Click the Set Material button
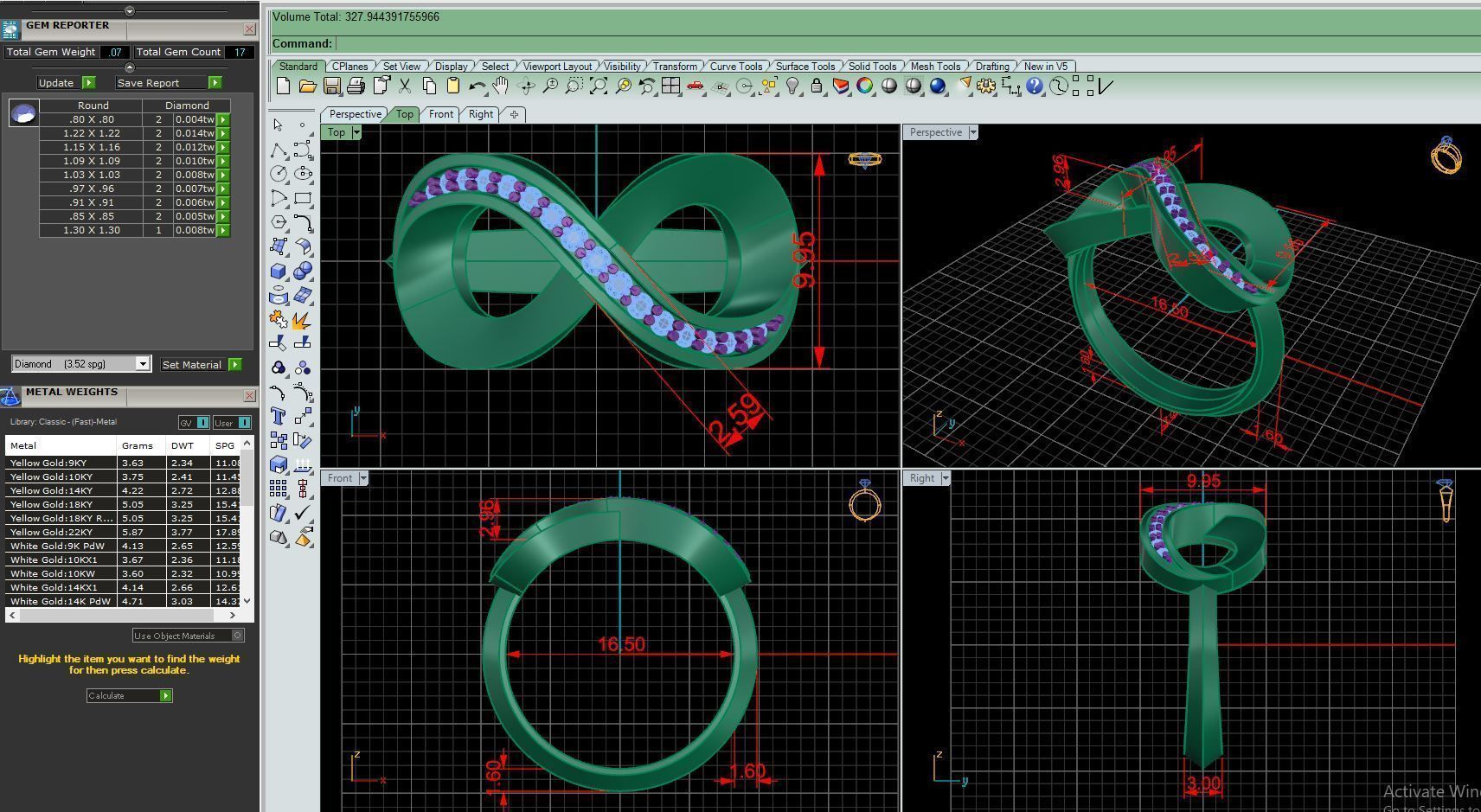The height and width of the screenshot is (812, 1481). 201,365
